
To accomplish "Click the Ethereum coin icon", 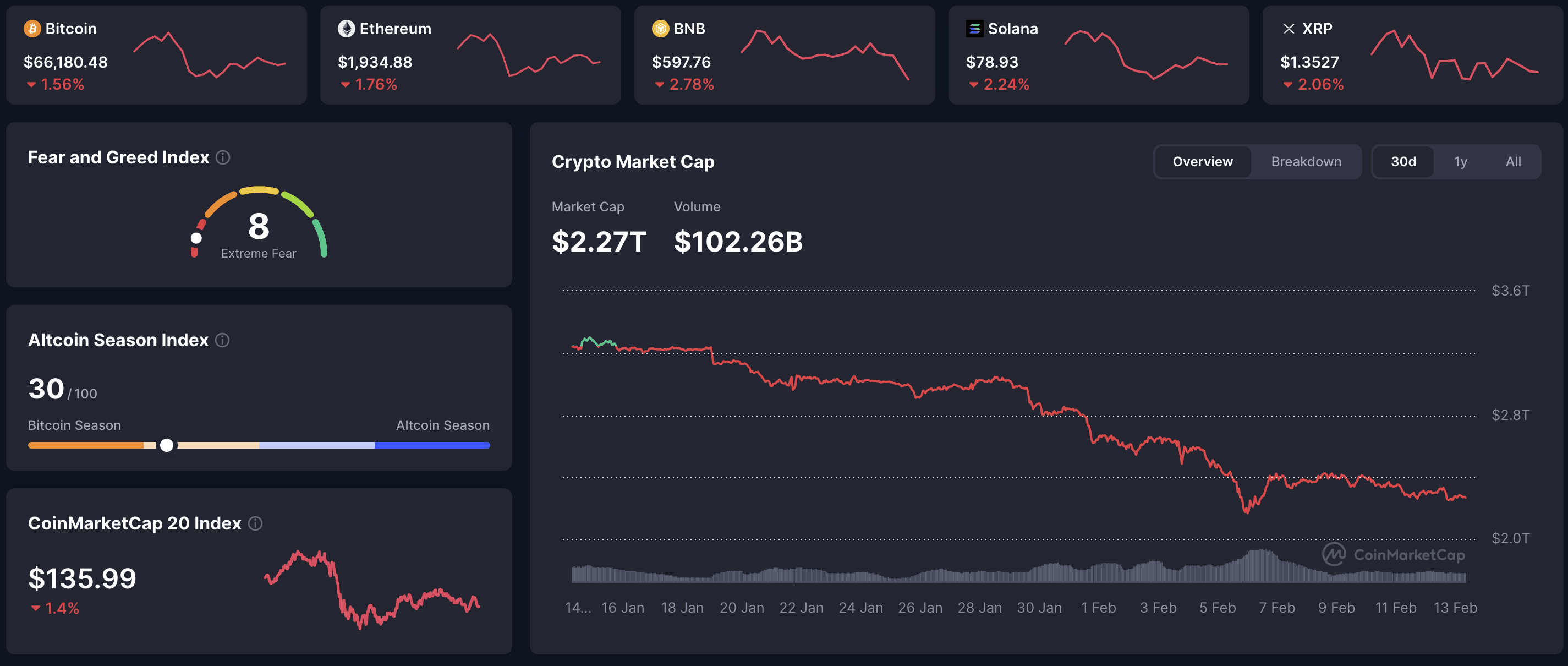I will (347, 29).
